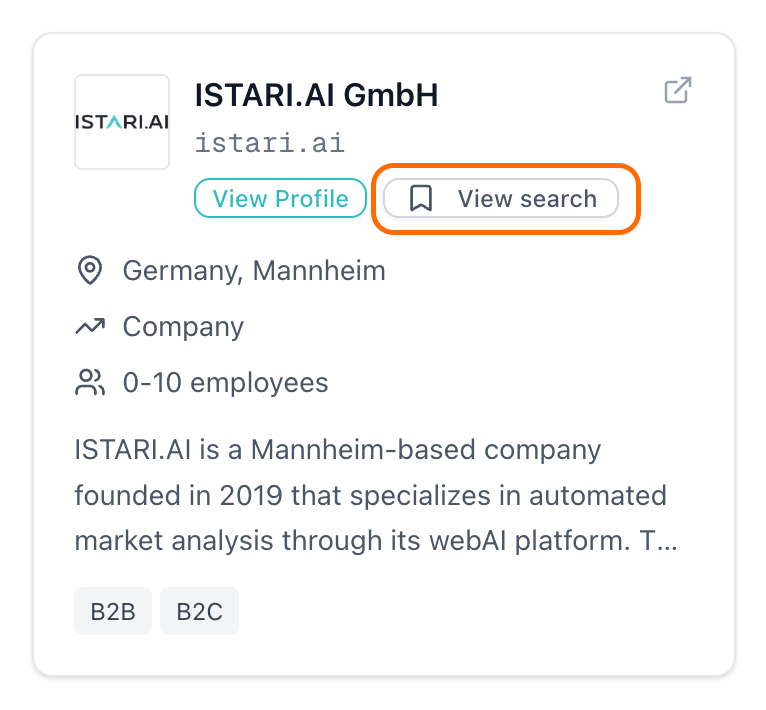Open View Profile for ISTARI.AI
Screen dimensions: 766x710
(280, 199)
